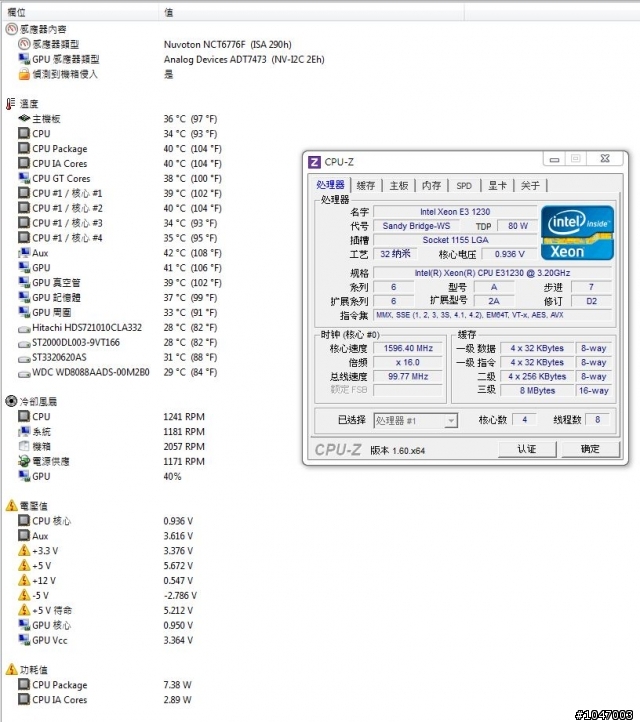Click the motherboard temperature row icon
640x723 pixels.
24,119
